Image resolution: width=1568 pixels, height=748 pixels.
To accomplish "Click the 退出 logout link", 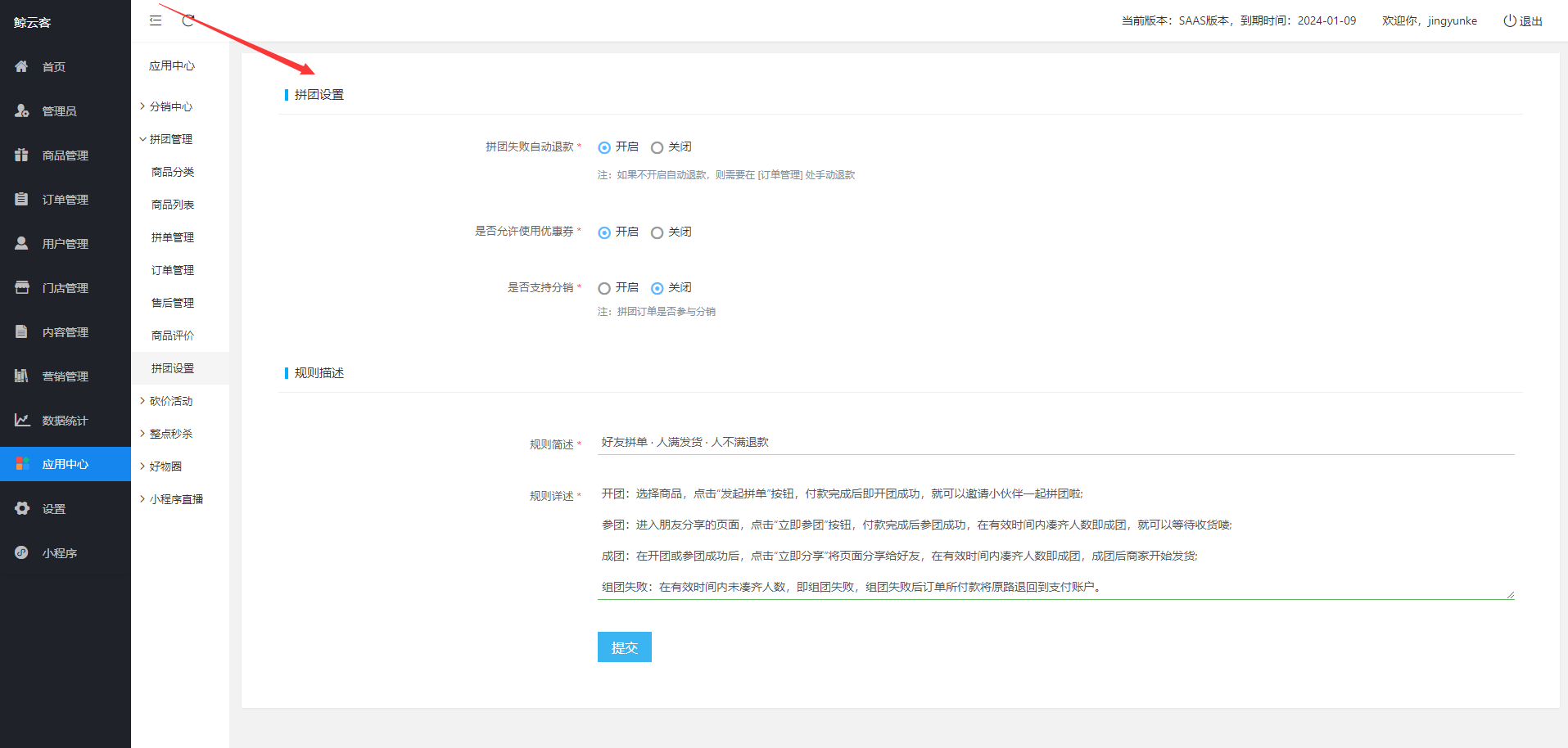I will click(x=1531, y=21).
